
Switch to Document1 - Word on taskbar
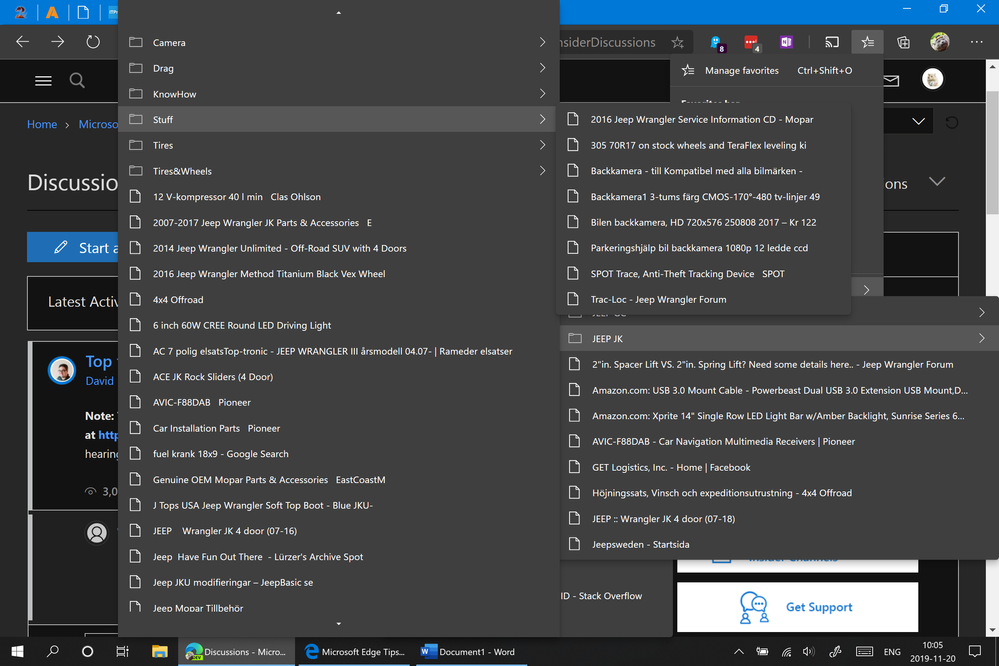point(470,651)
